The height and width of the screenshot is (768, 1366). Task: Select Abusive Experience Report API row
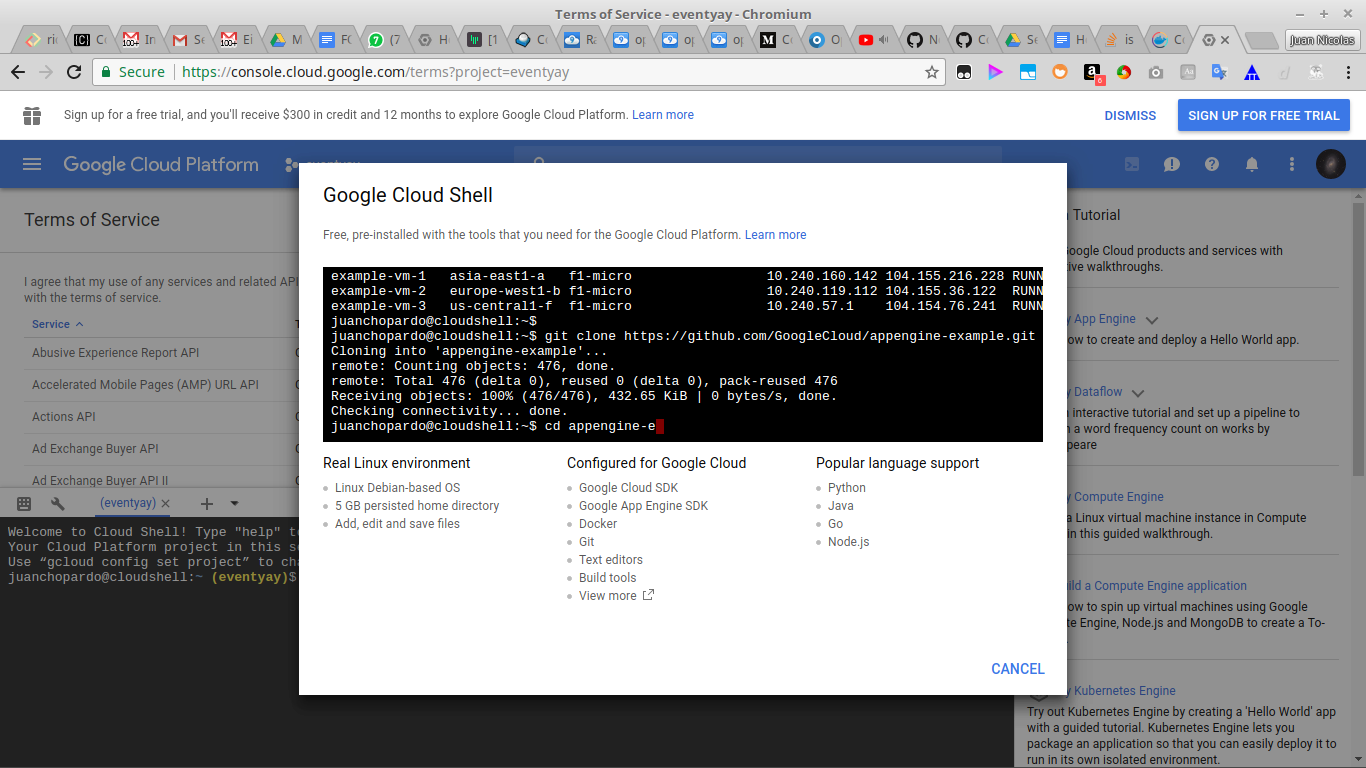pyautogui.click(x=115, y=353)
